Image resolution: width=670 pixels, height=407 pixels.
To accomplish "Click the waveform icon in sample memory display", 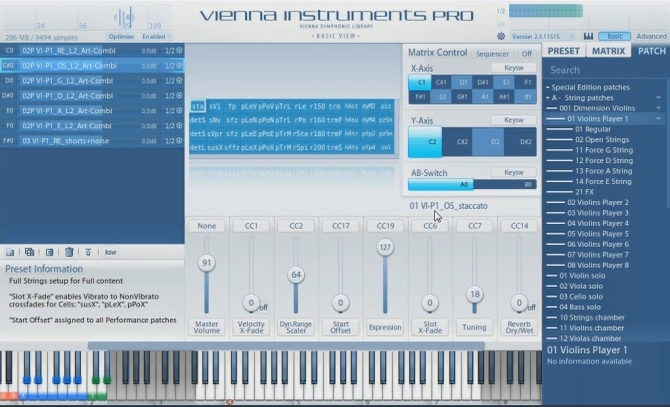I will (125, 18).
